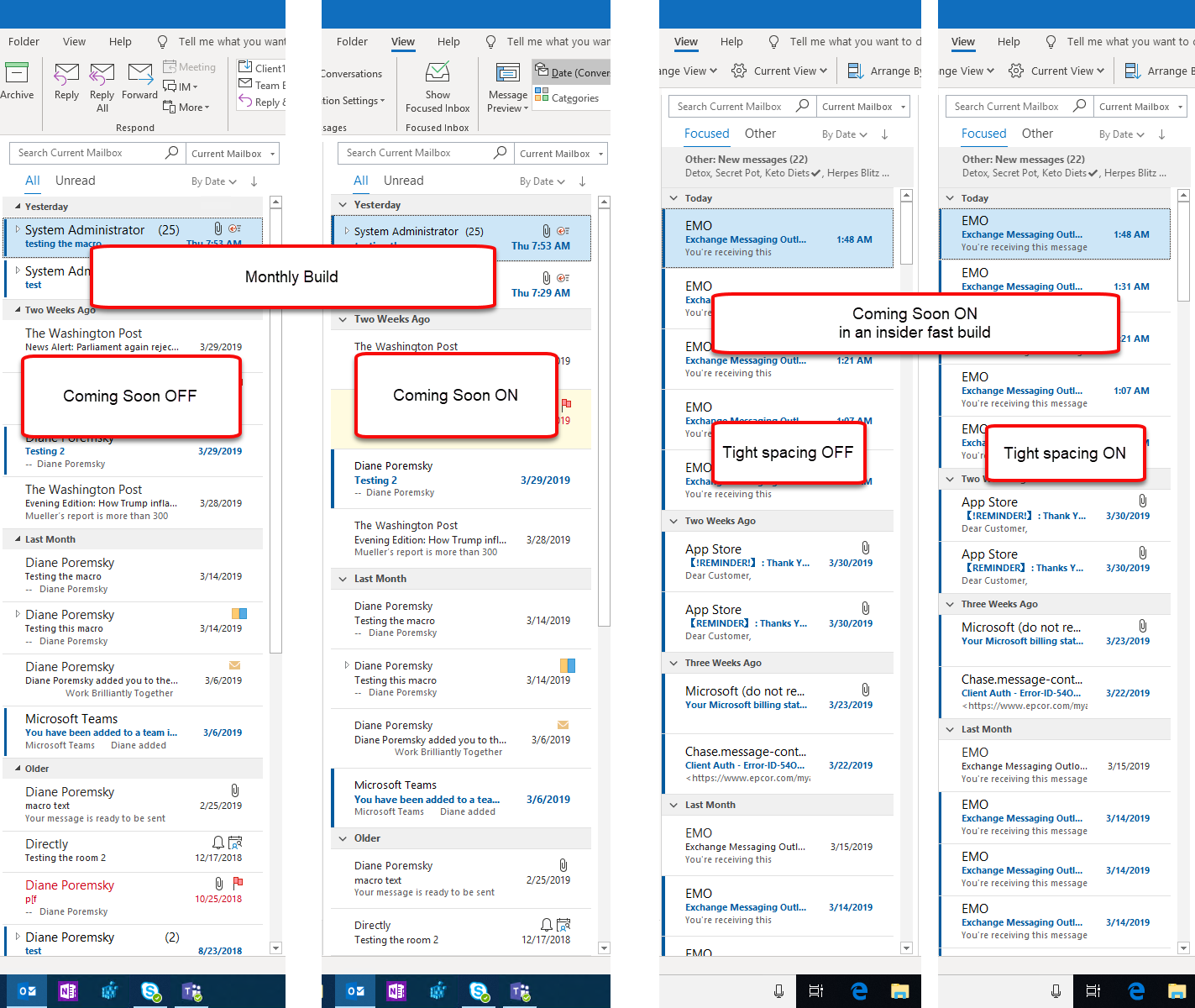Open the Show Focused Inbox icon

pos(438,72)
